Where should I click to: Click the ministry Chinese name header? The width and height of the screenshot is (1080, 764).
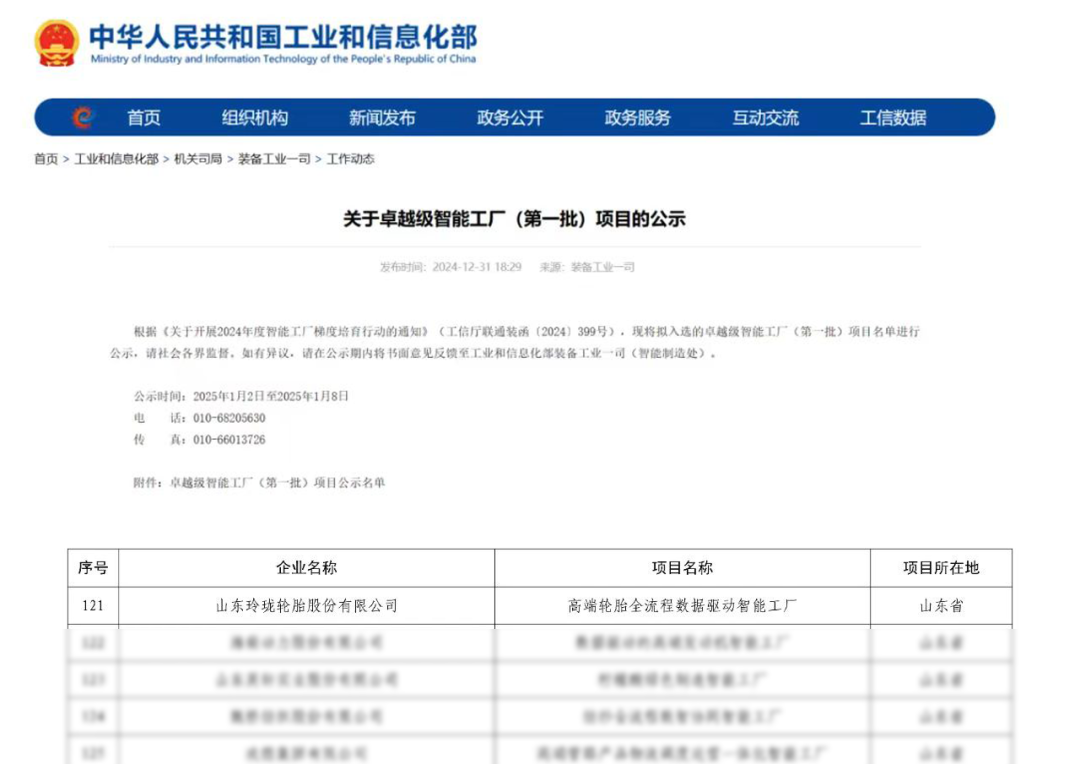point(283,37)
